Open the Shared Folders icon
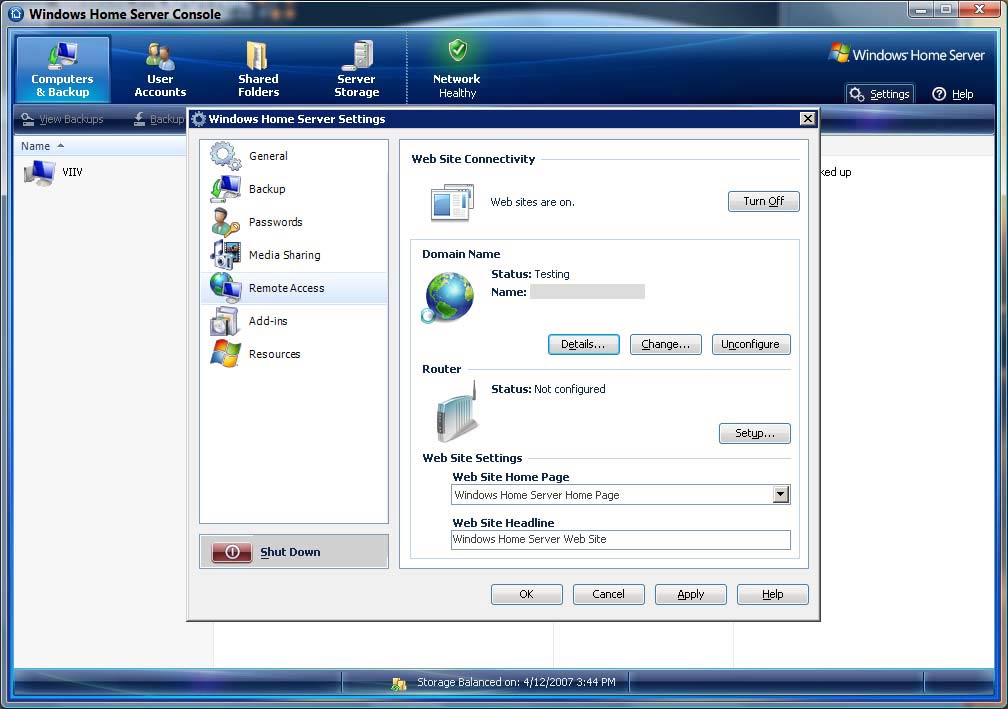The height and width of the screenshot is (709, 1008). (258, 57)
